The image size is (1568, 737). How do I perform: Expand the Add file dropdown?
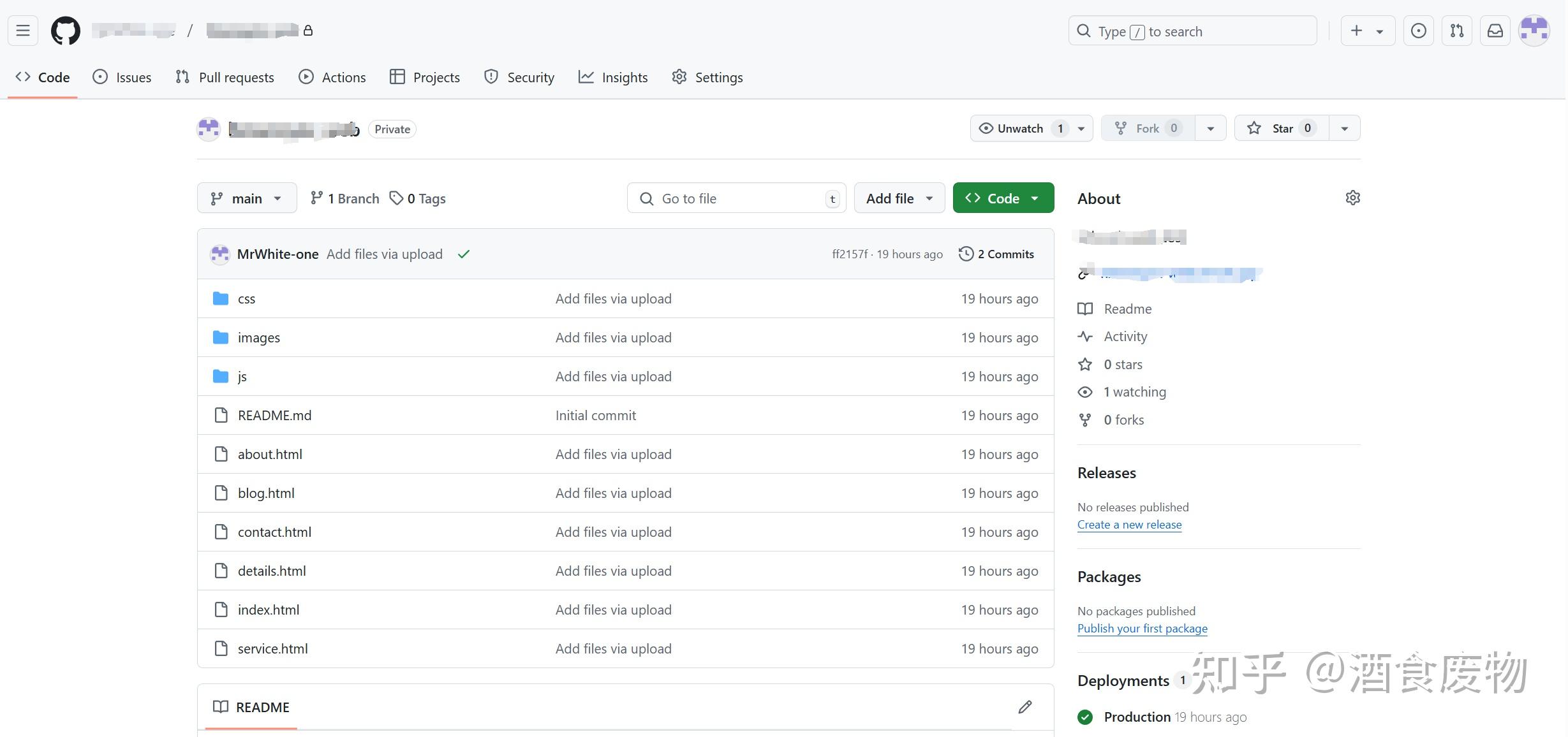click(898, 198)
